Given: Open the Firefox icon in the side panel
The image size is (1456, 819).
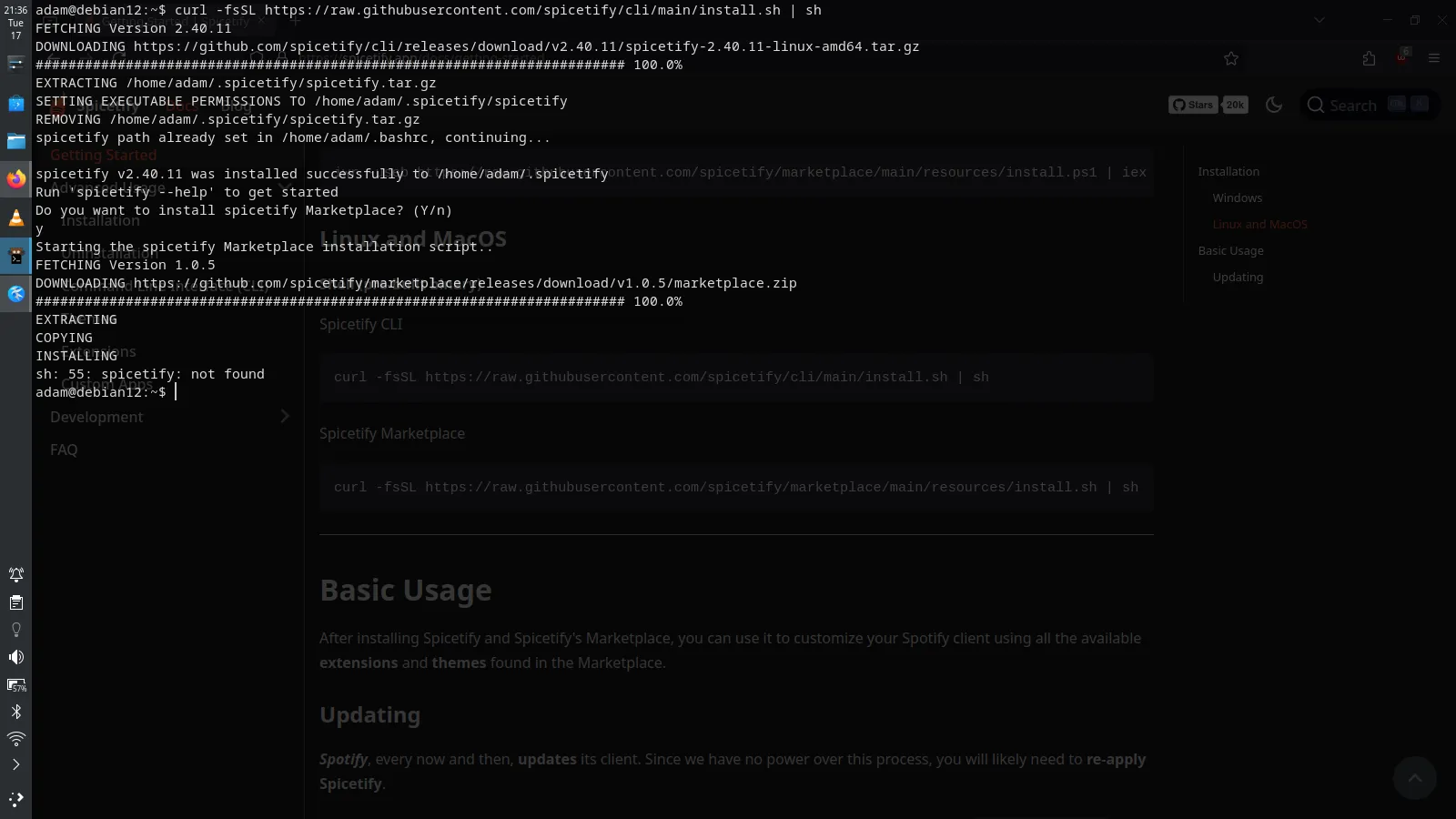Looking at the screenshot, I should pos(16,178).
